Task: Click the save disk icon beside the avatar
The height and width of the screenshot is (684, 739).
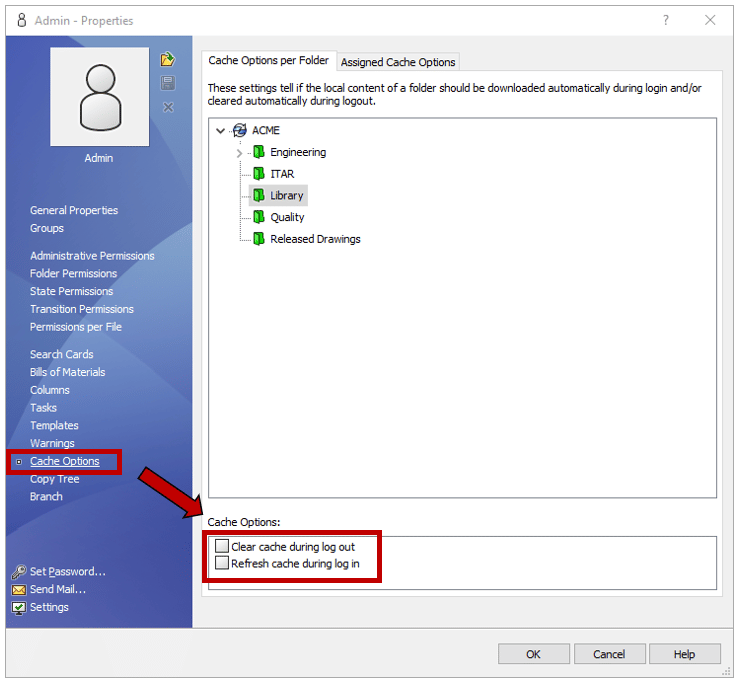Action: pos(168,83)
